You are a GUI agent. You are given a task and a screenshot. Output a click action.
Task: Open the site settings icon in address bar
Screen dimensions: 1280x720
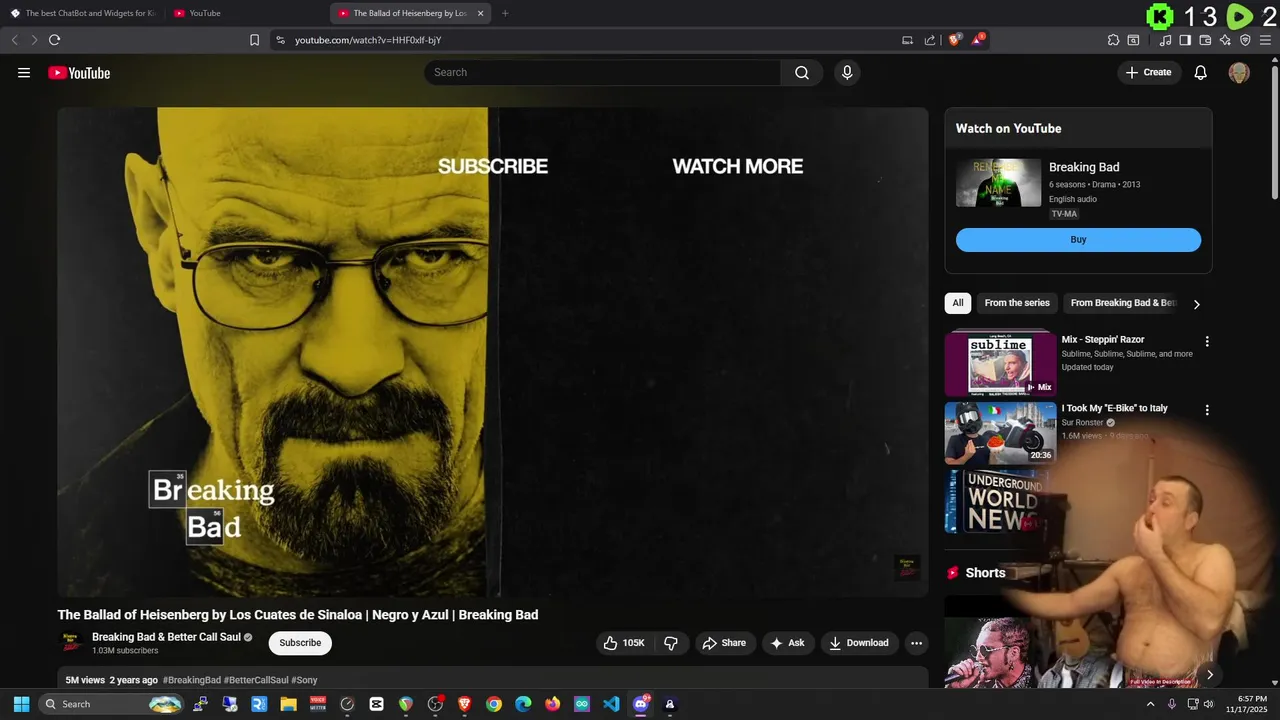click(280, 40)
